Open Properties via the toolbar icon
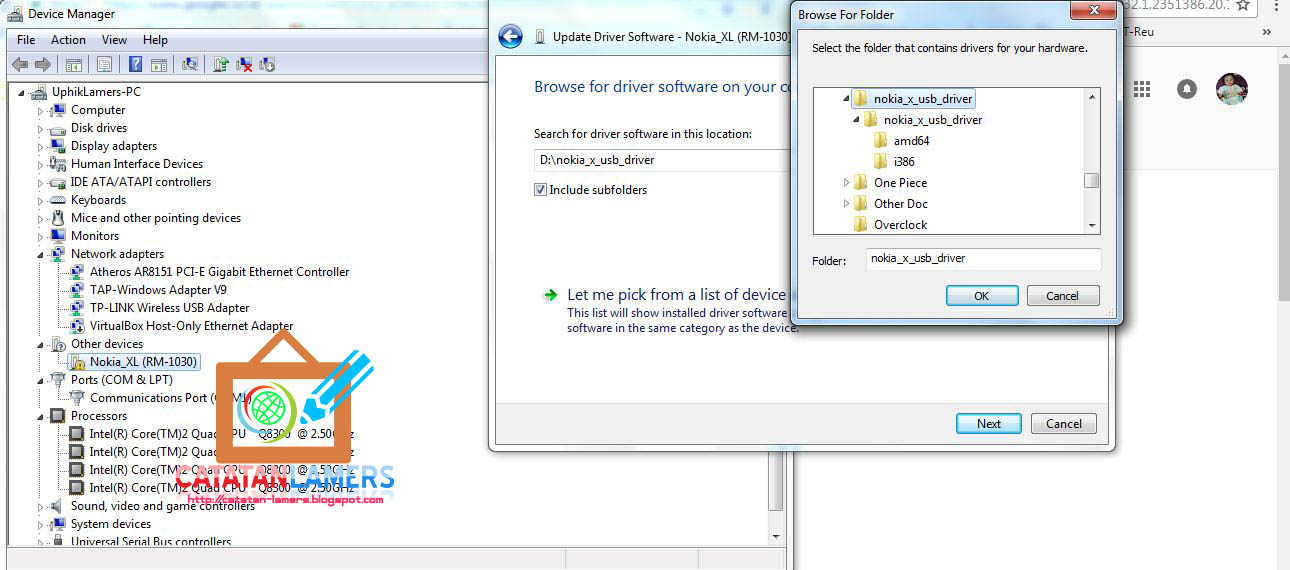This screenshot has width=1290, height=570. 104,64
